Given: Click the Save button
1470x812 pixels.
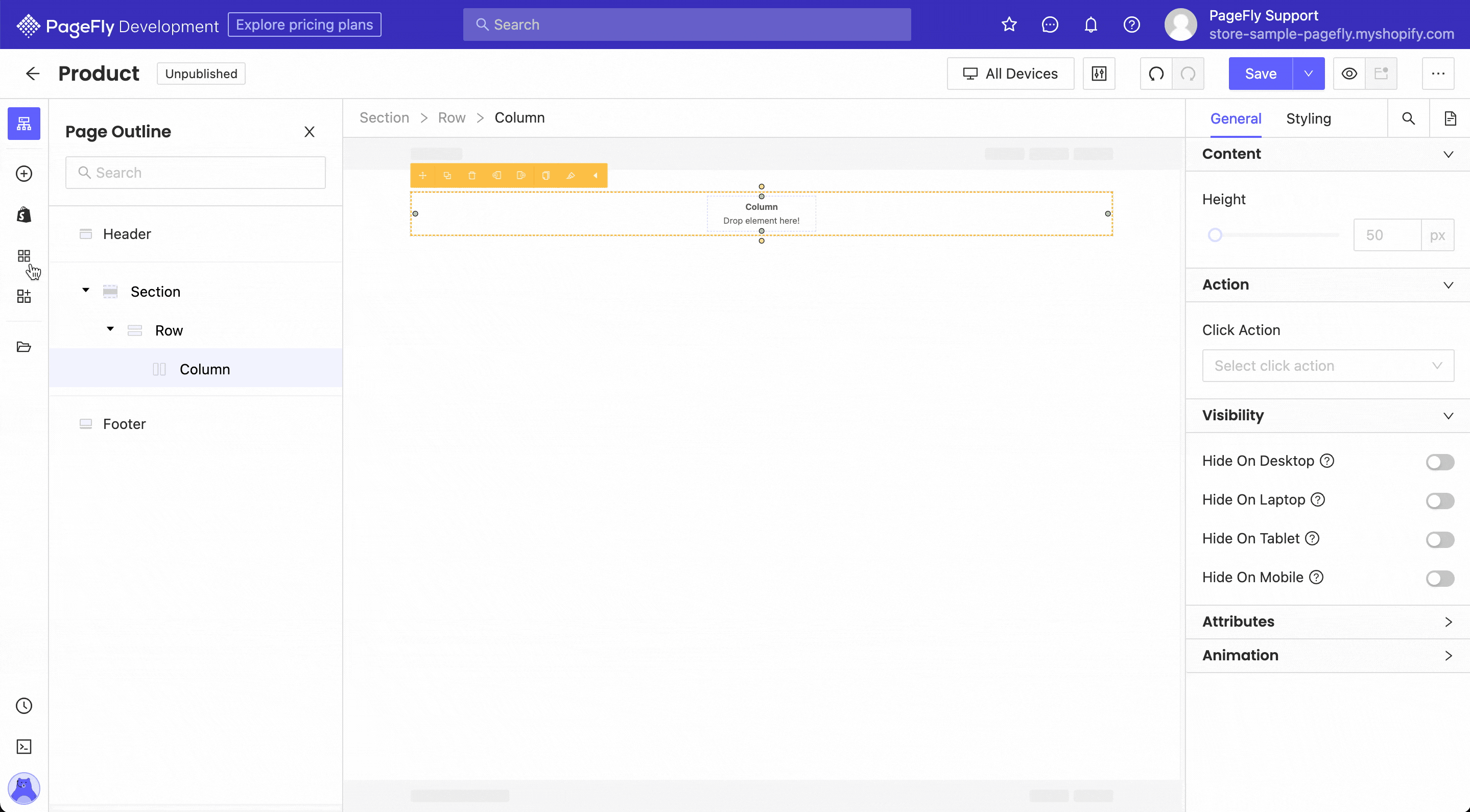Looking at the screenshot, I should (1261, 74).
